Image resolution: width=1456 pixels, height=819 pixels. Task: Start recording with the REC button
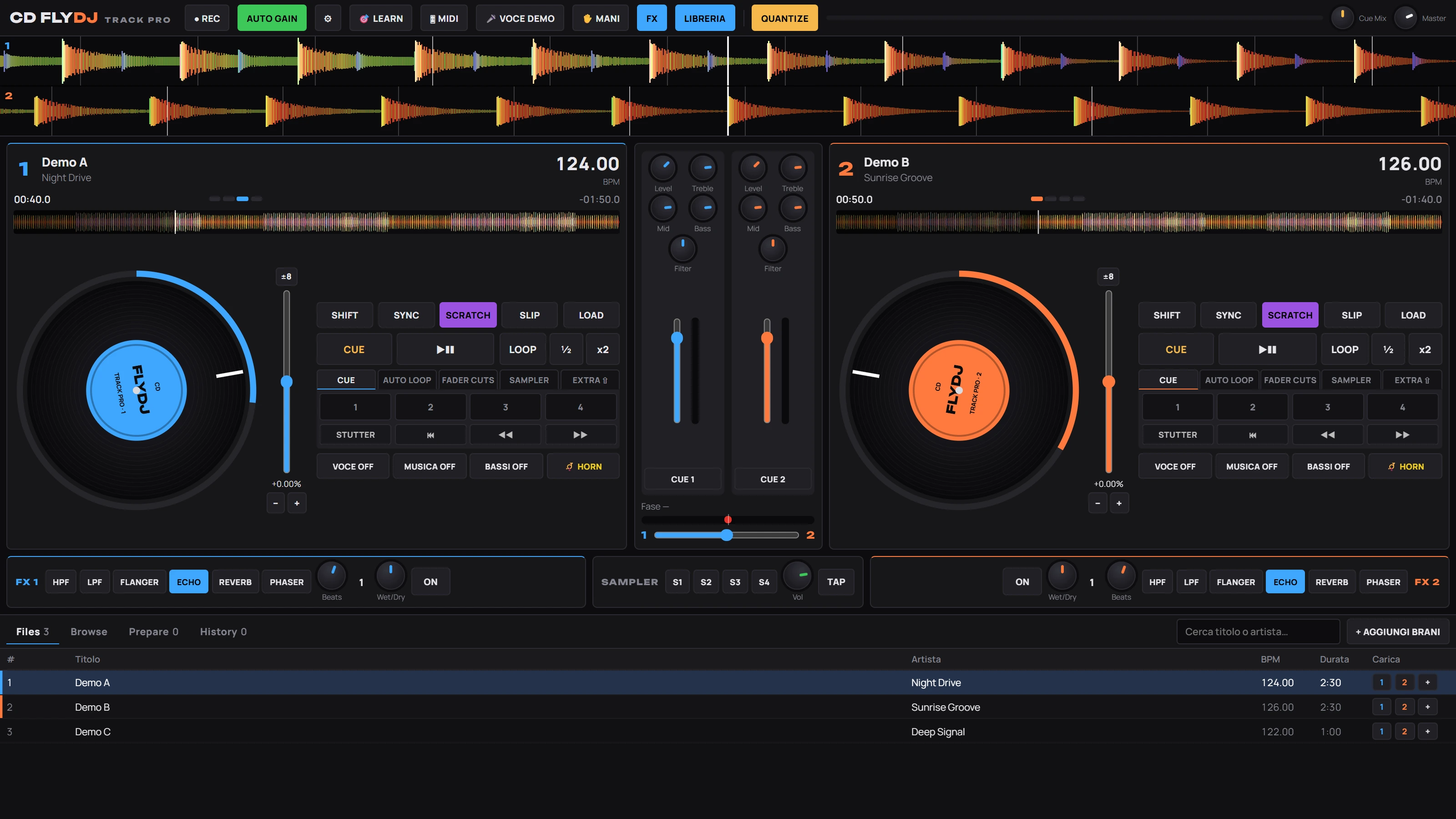coord(207,18)
